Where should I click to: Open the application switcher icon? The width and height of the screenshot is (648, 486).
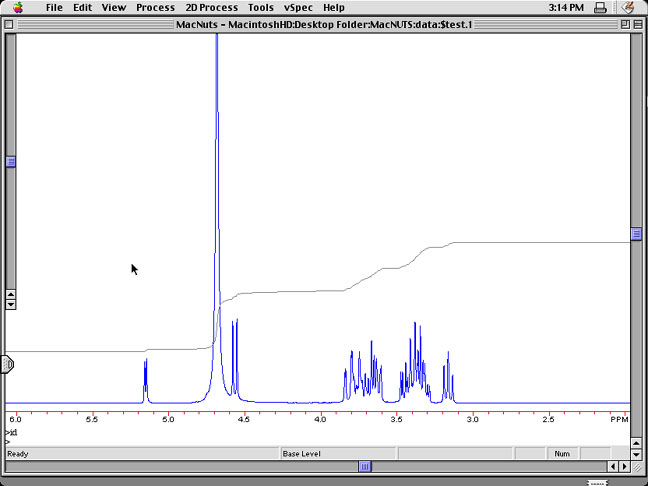pos(627,7)
